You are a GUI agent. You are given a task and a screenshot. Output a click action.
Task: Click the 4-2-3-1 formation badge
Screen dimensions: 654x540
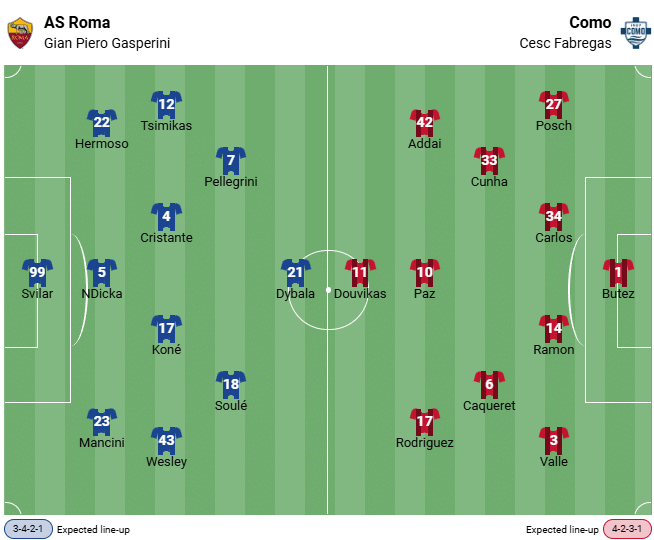tap(626, 529)
